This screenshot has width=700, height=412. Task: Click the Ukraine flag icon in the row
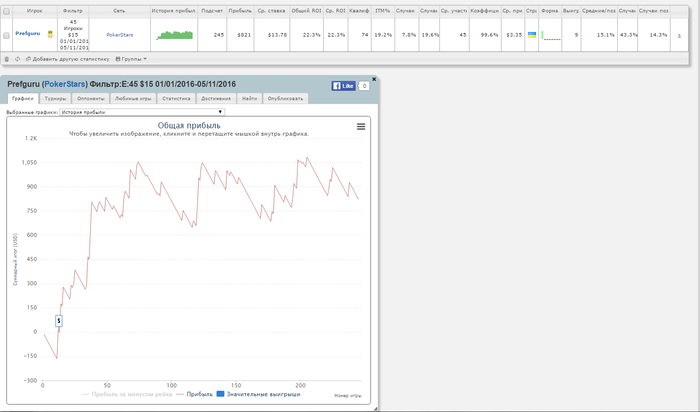tap(532, 35)
